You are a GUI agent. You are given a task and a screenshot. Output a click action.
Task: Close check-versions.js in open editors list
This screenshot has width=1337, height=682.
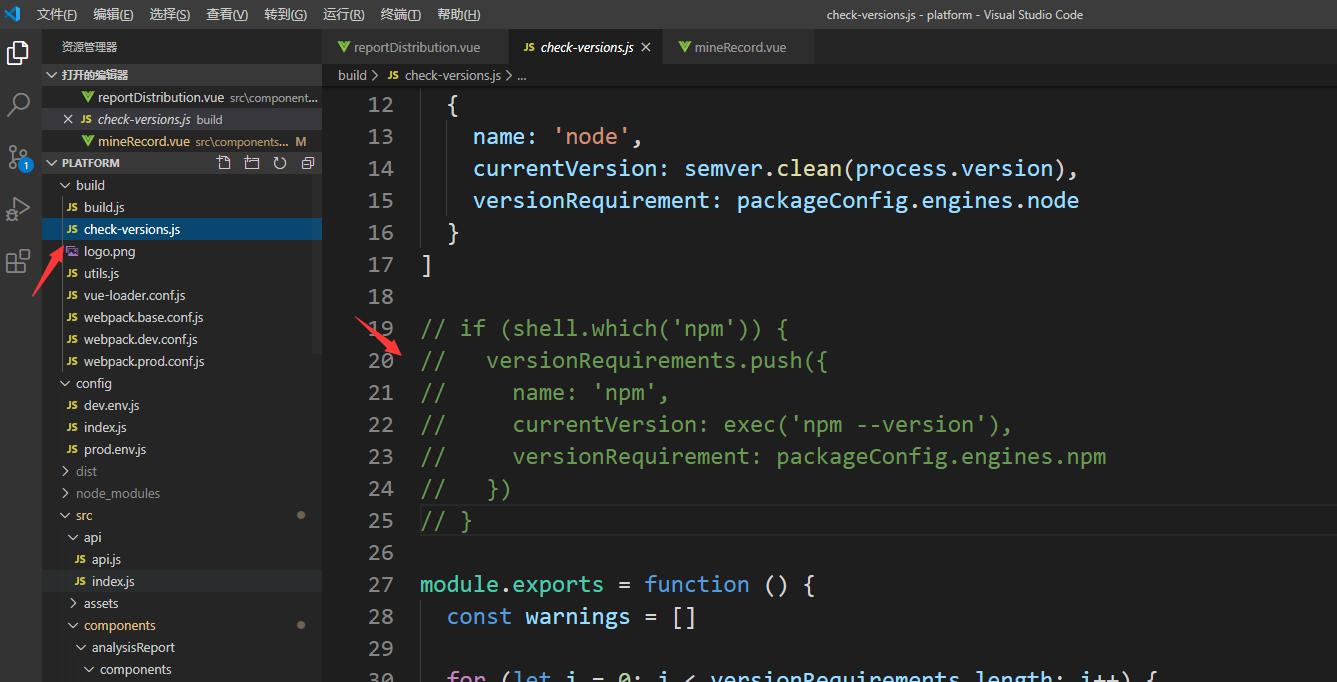tap(68, 119)
